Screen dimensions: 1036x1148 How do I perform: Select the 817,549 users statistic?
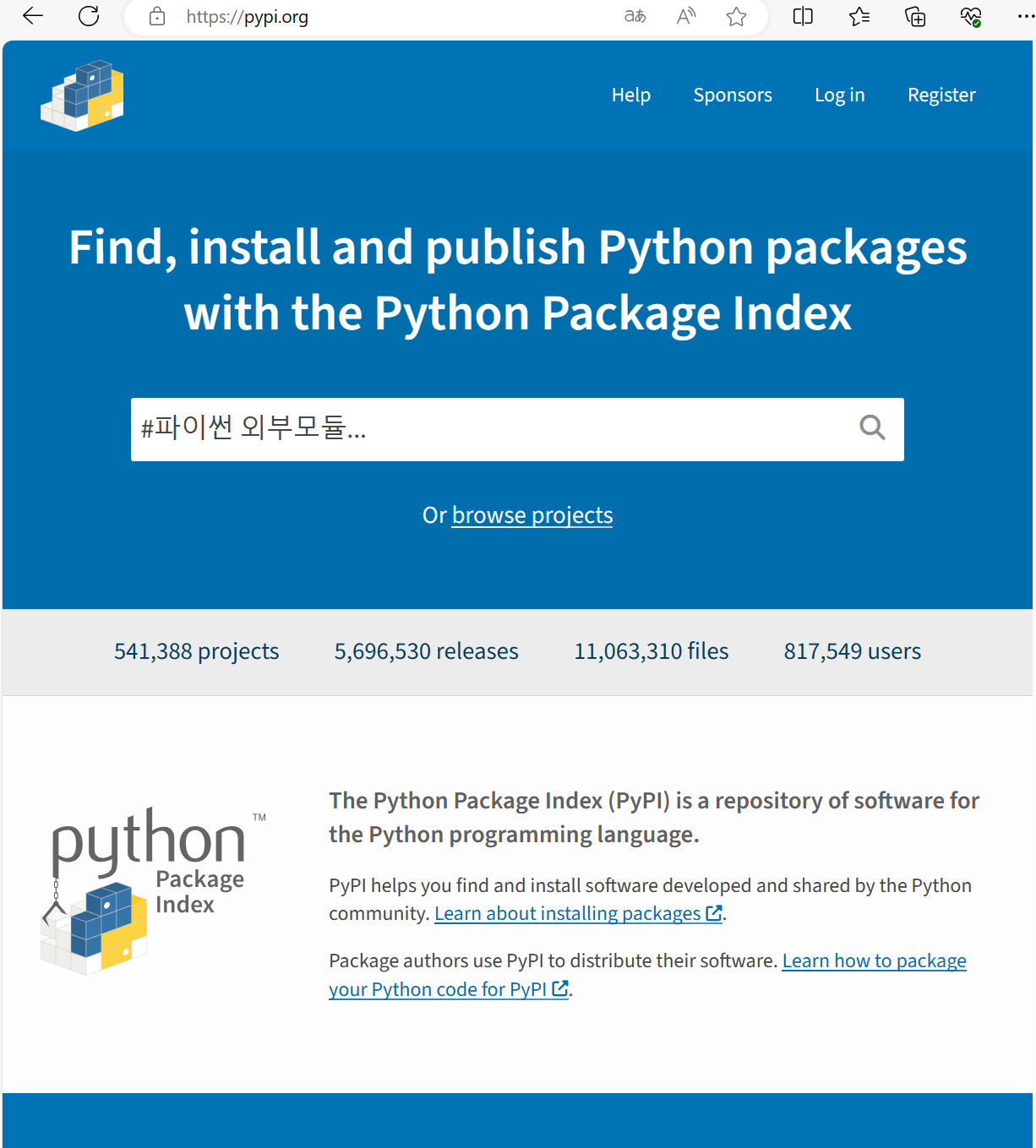tap(852, 651)
